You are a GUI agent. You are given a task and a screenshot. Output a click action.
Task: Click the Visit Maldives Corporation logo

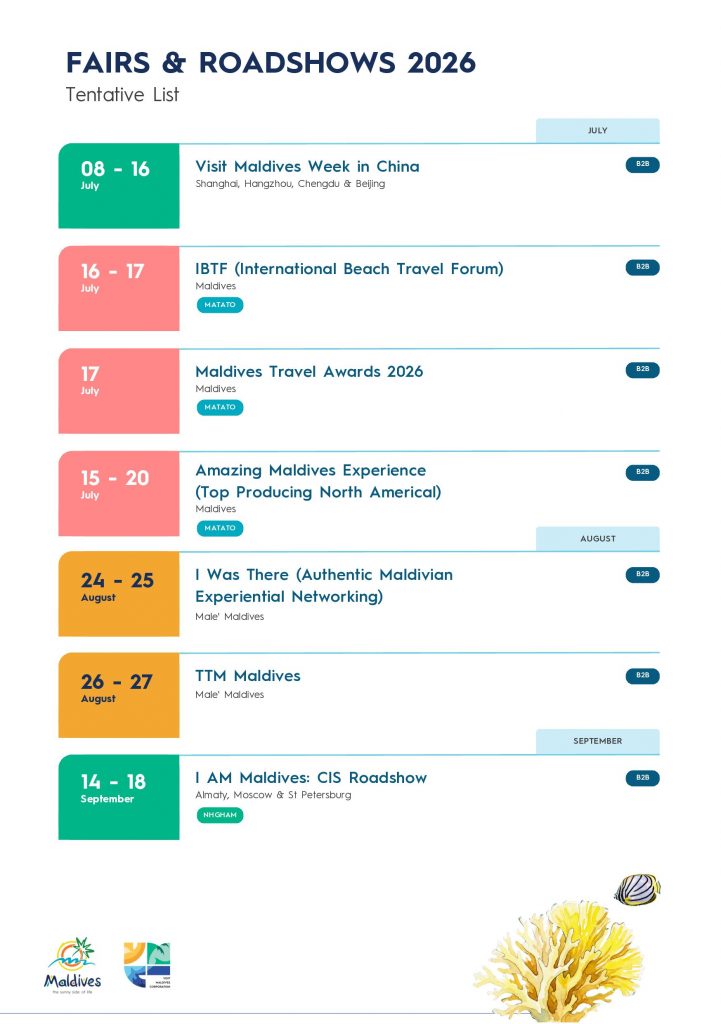point(146,965)
